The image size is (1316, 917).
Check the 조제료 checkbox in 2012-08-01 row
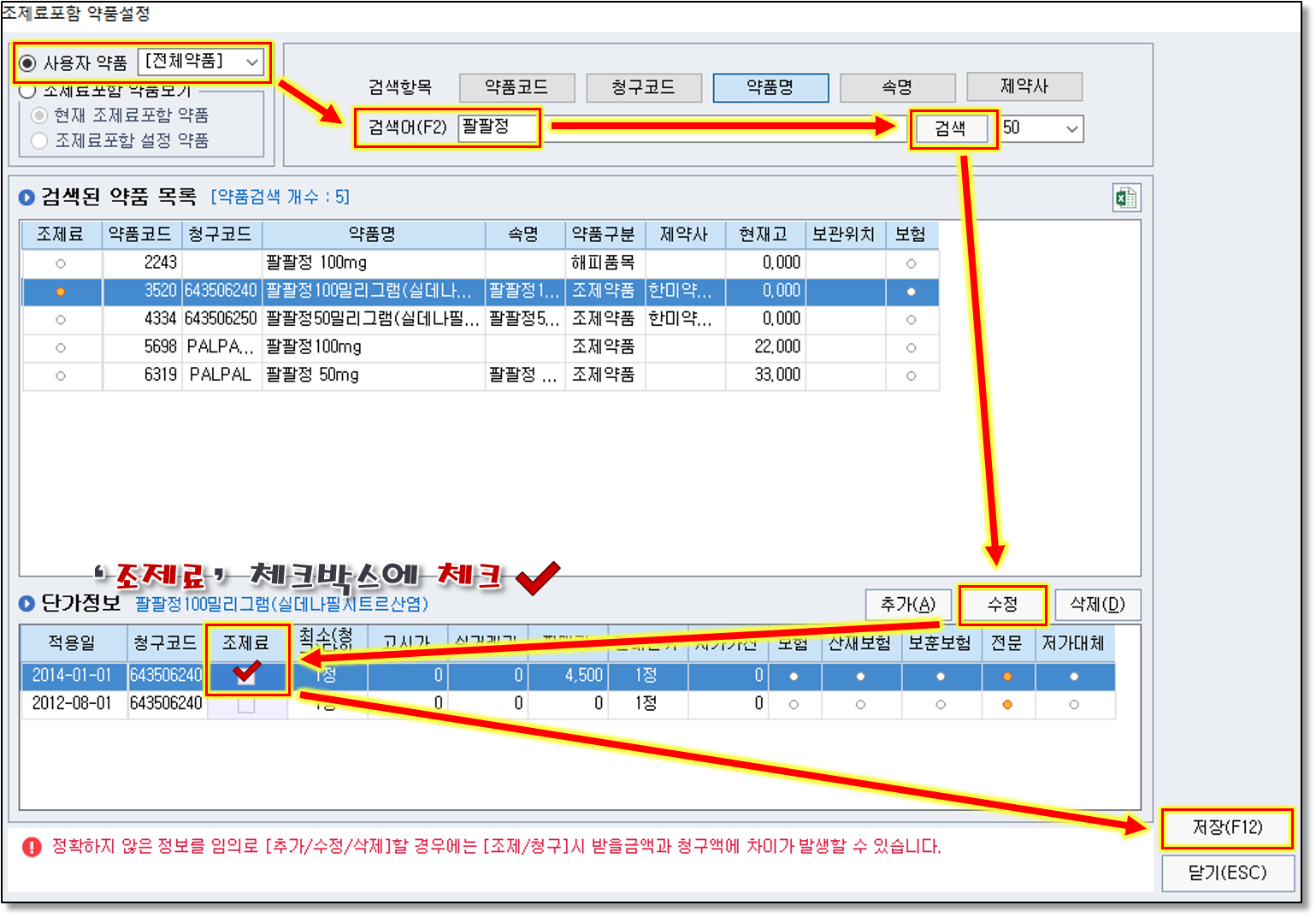246,704
